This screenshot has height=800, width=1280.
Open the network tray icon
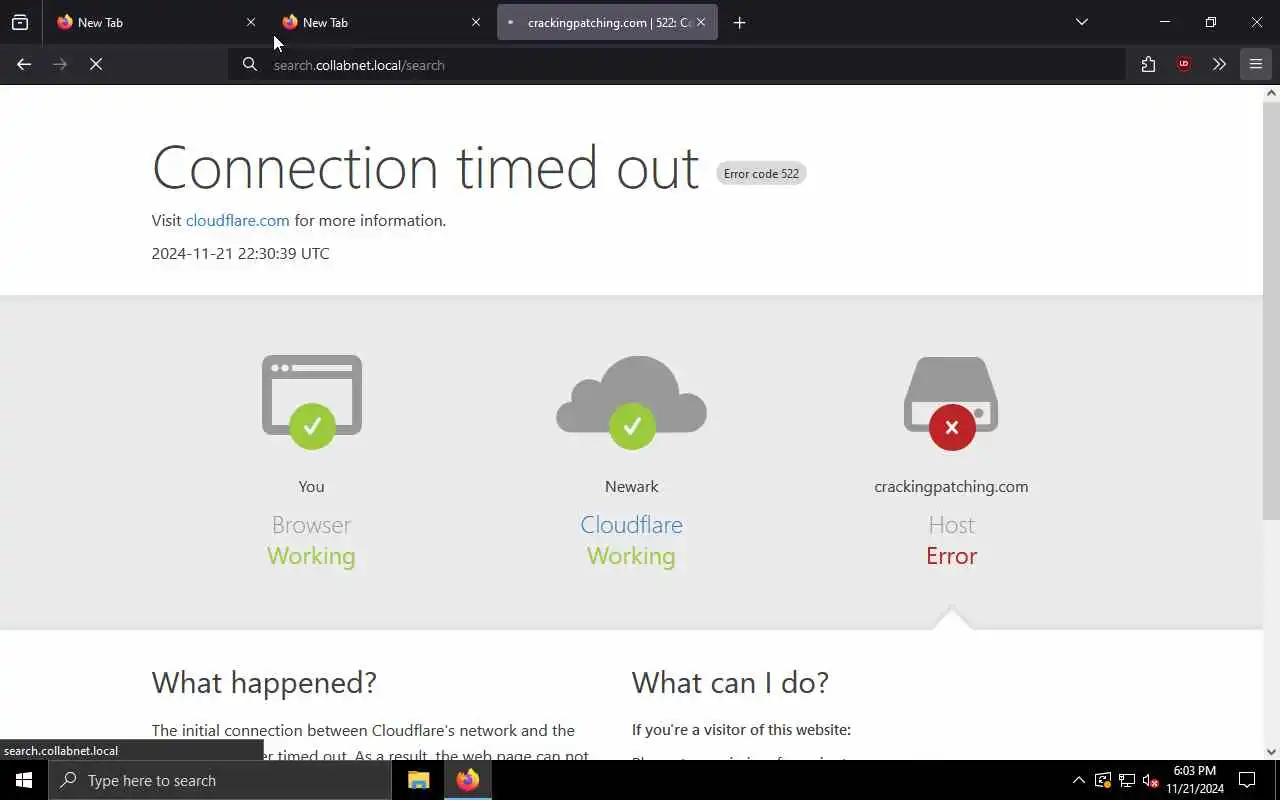click(x=1127, y=780)
